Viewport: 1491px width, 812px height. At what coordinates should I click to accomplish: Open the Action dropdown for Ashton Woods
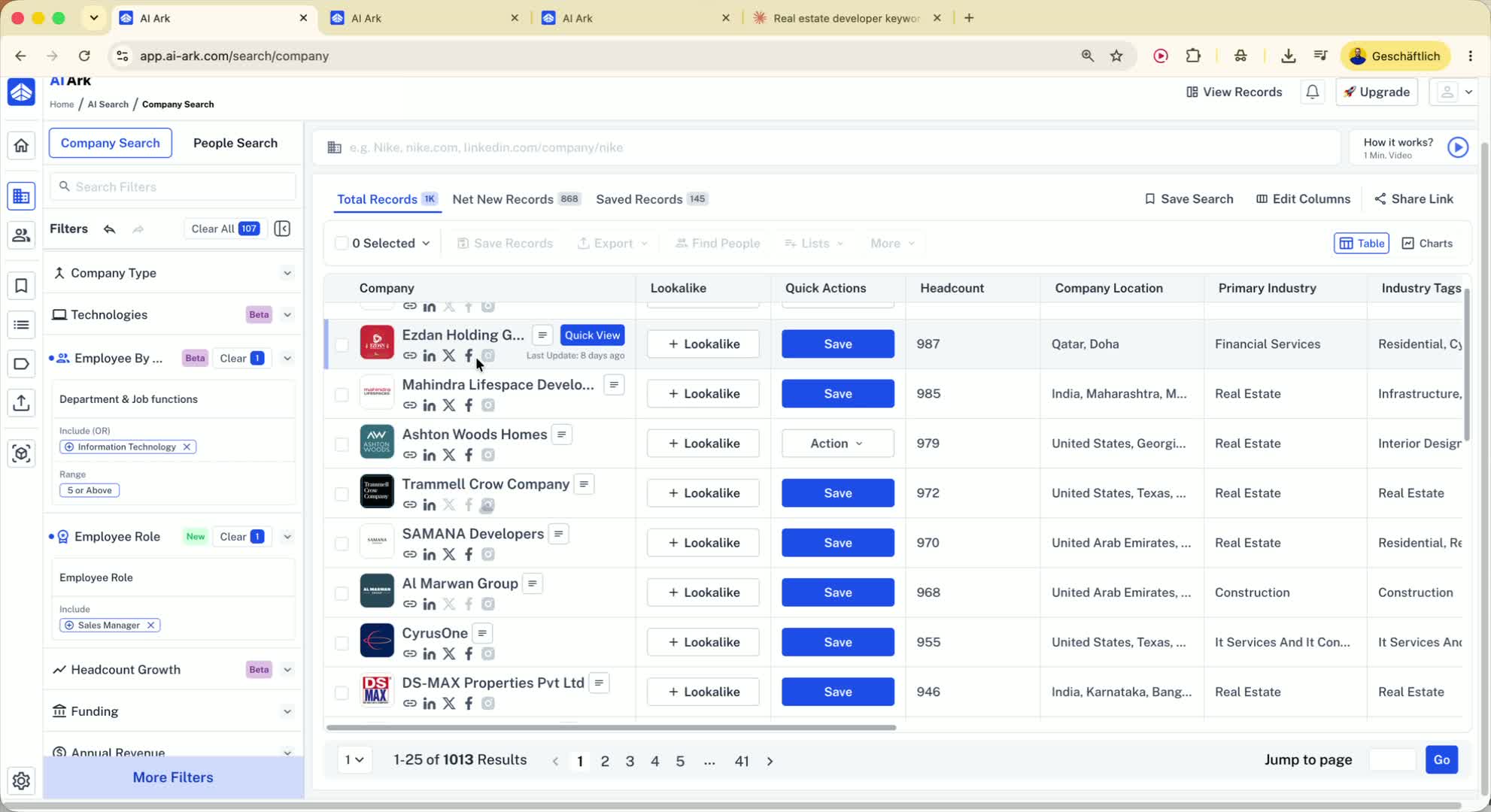838,444
